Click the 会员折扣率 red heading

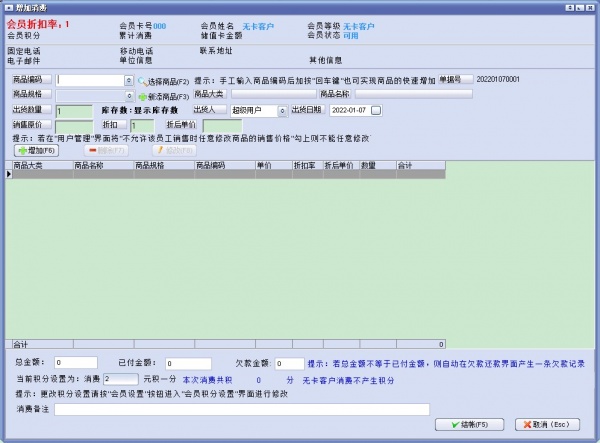[x=38, y=24]
